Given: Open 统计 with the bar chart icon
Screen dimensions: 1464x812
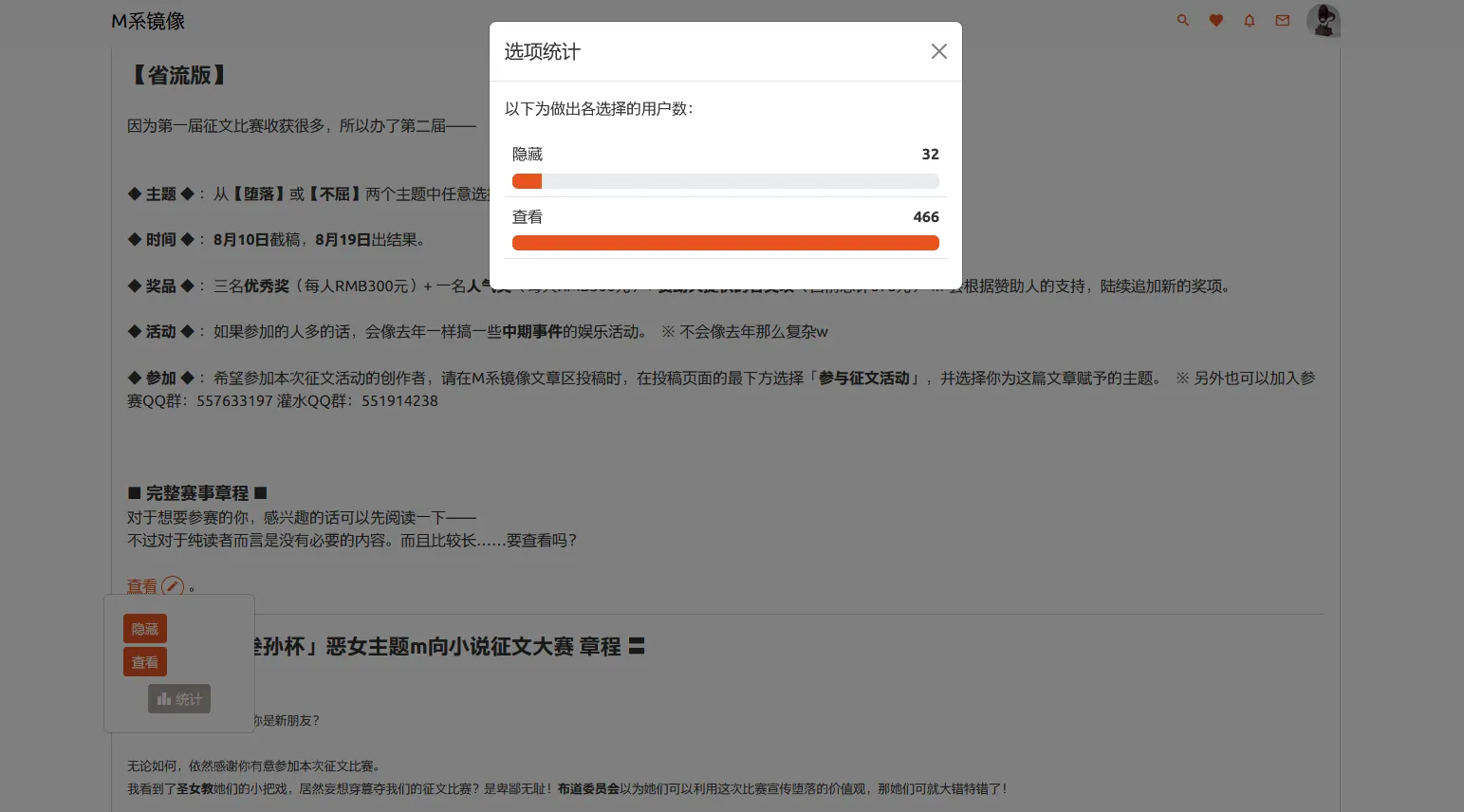Looking at the screenshot, I should click(179, 699).
